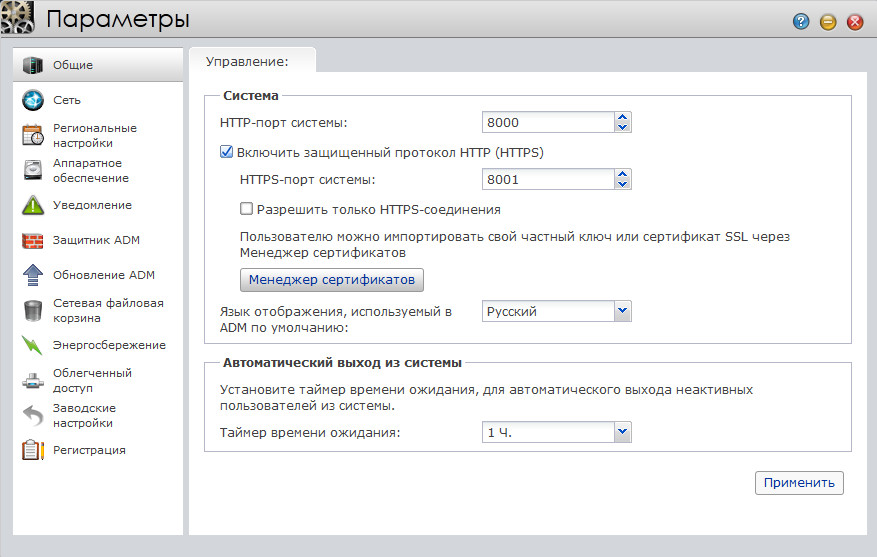Open Защитник ADM brick wall icon

click(x=34, y=240)
